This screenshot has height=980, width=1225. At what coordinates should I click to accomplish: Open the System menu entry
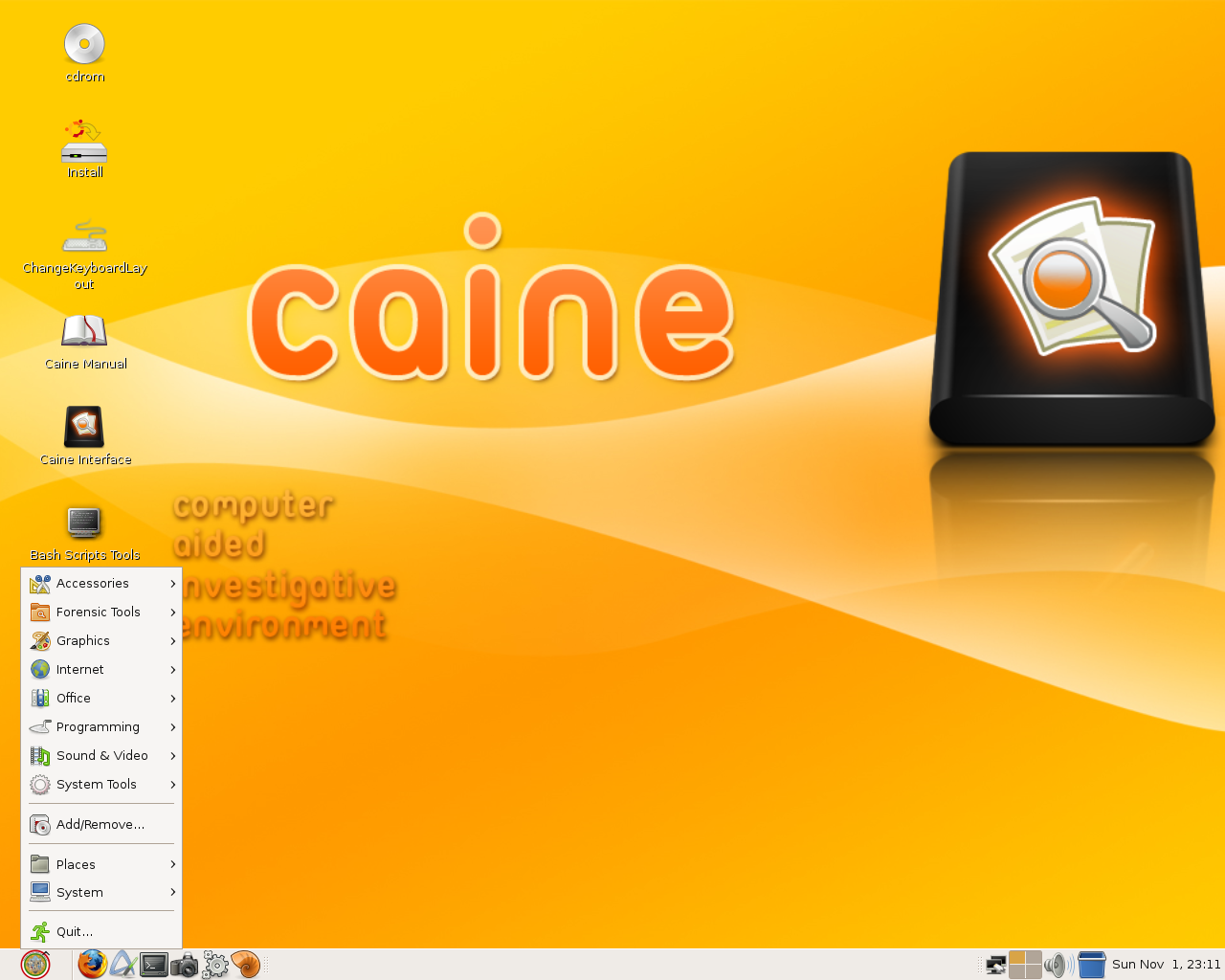[102, 893]
